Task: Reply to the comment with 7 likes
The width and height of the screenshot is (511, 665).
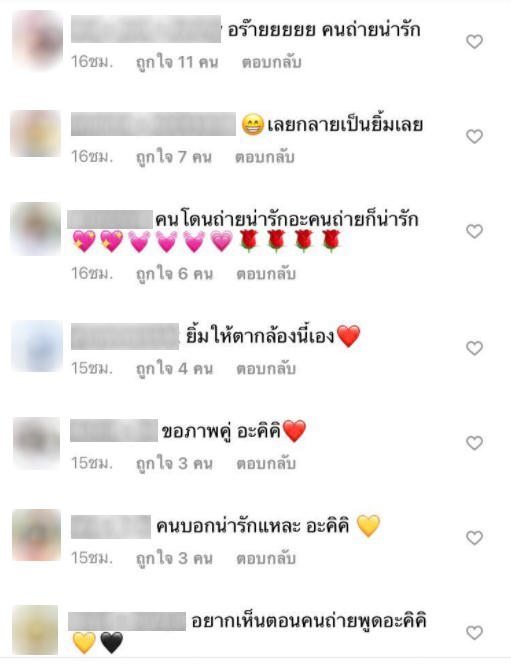Action: (x=265, y=157)
